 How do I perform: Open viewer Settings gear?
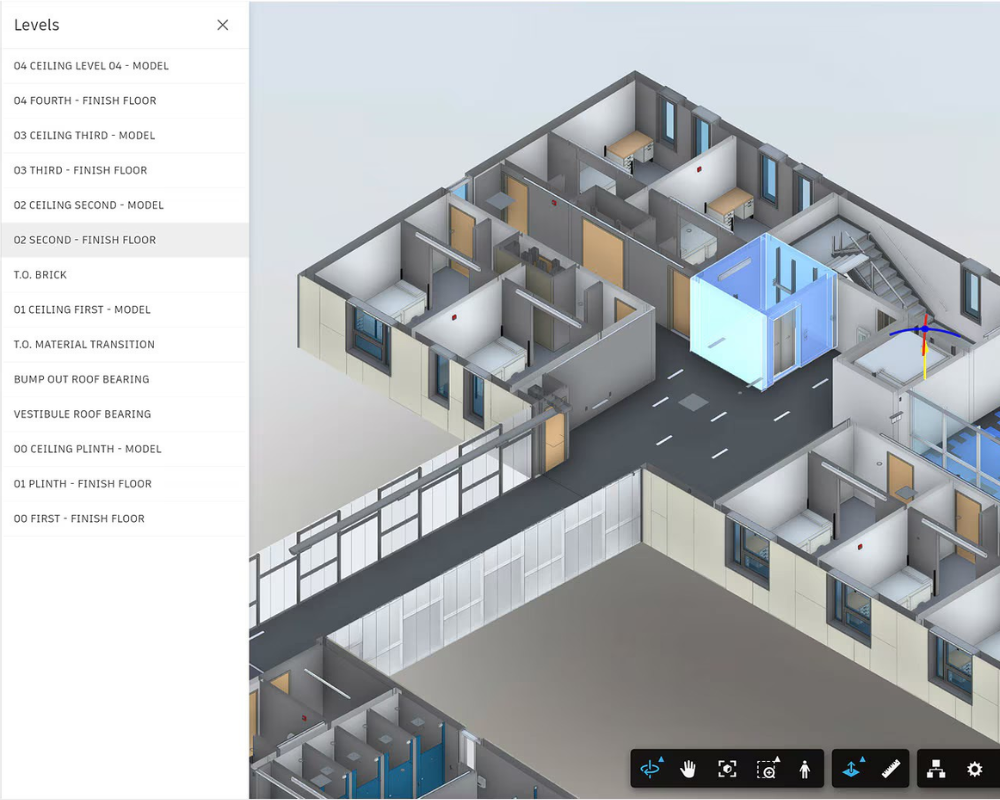pos(974,769)
